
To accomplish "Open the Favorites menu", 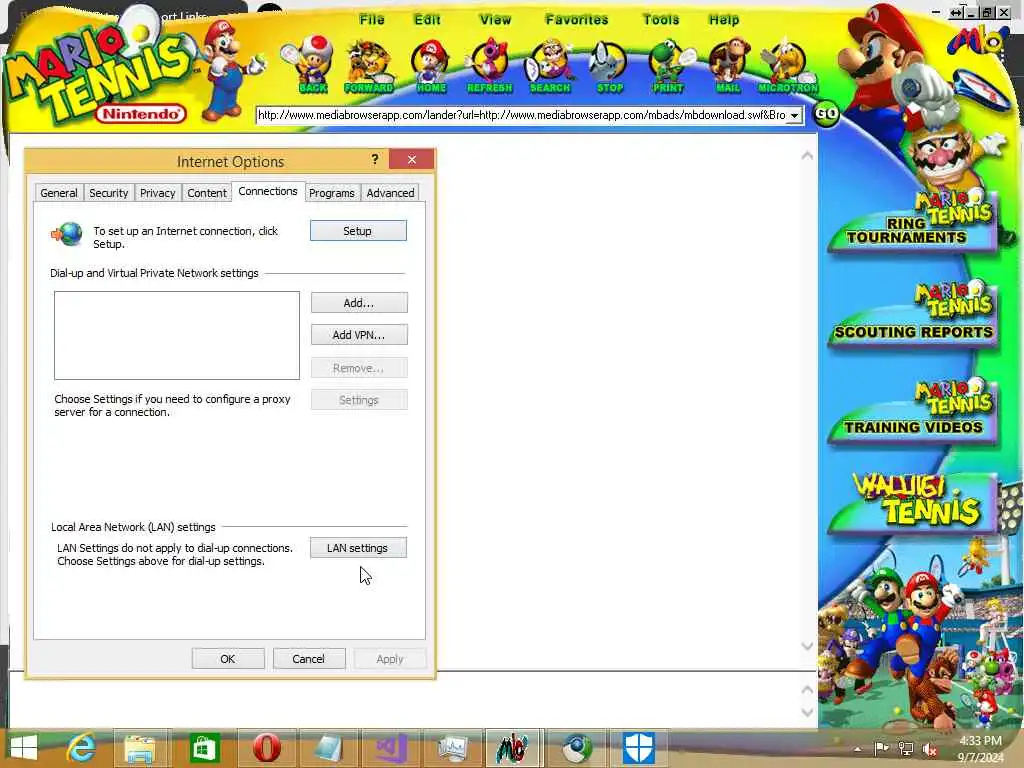I will (577, 20).
